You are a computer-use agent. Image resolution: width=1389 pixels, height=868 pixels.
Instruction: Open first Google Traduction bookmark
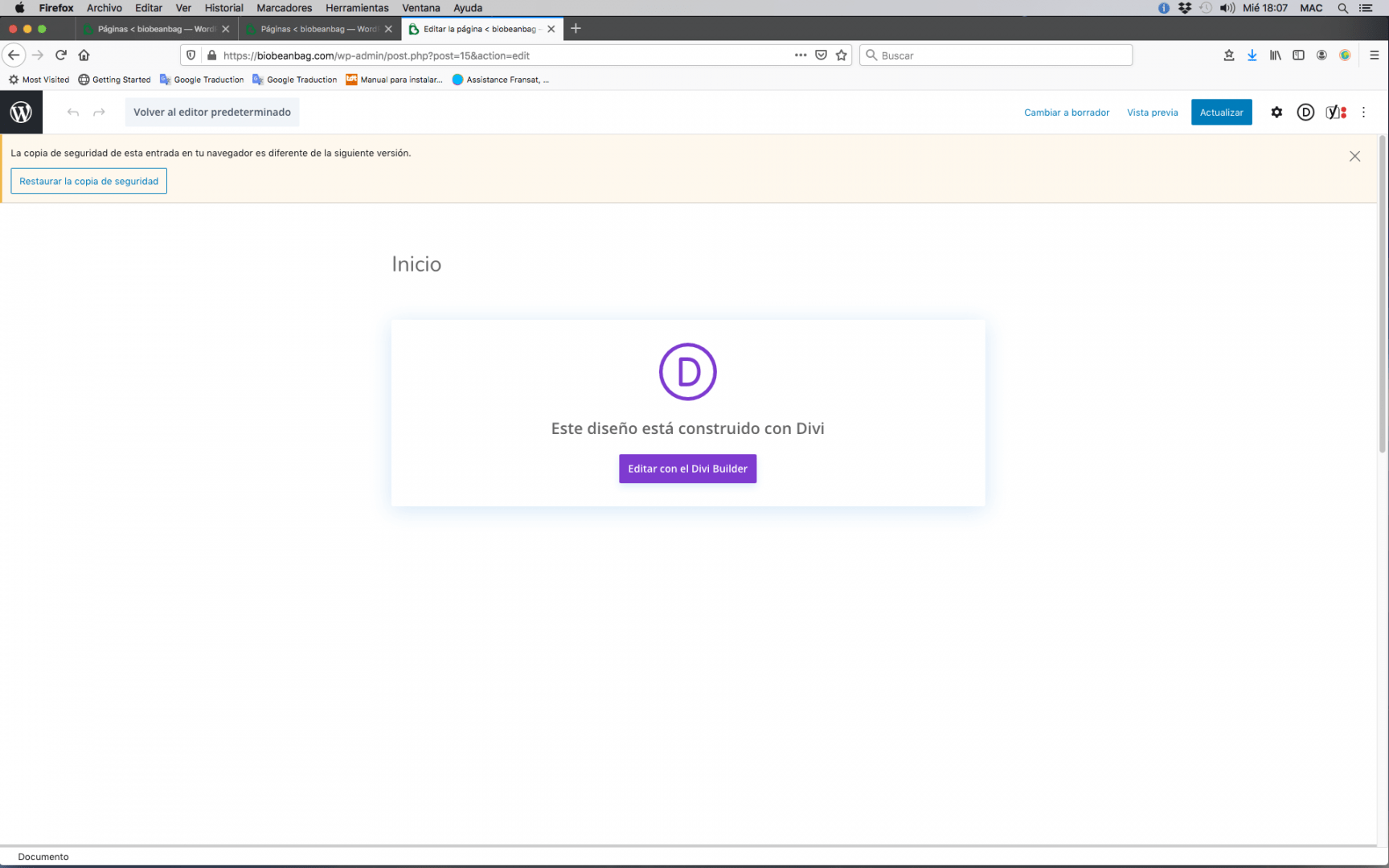(x=202, y=80)
